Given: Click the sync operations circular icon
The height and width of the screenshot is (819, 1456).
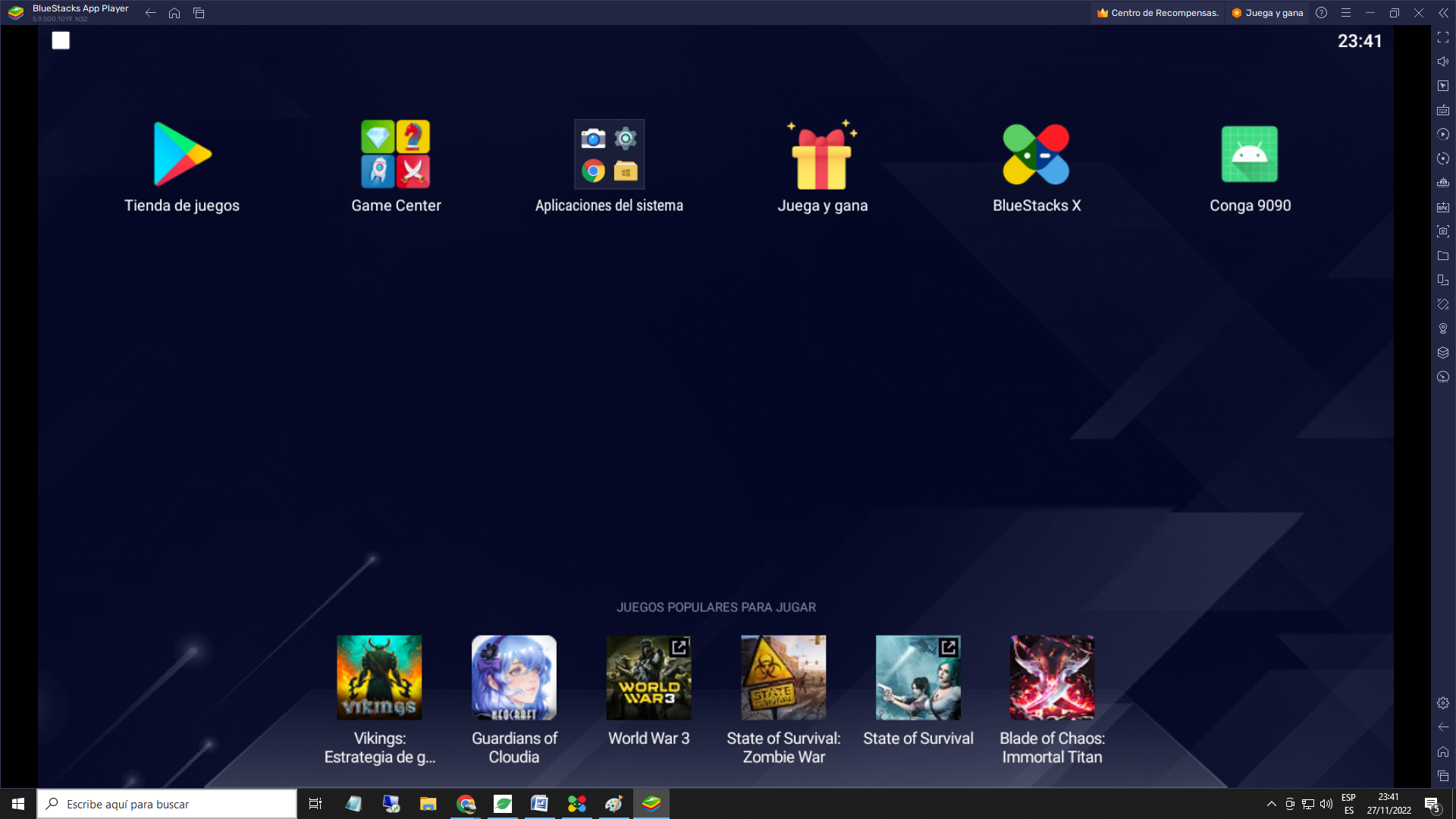Looking at the screenshot, I should (1443, 158).
